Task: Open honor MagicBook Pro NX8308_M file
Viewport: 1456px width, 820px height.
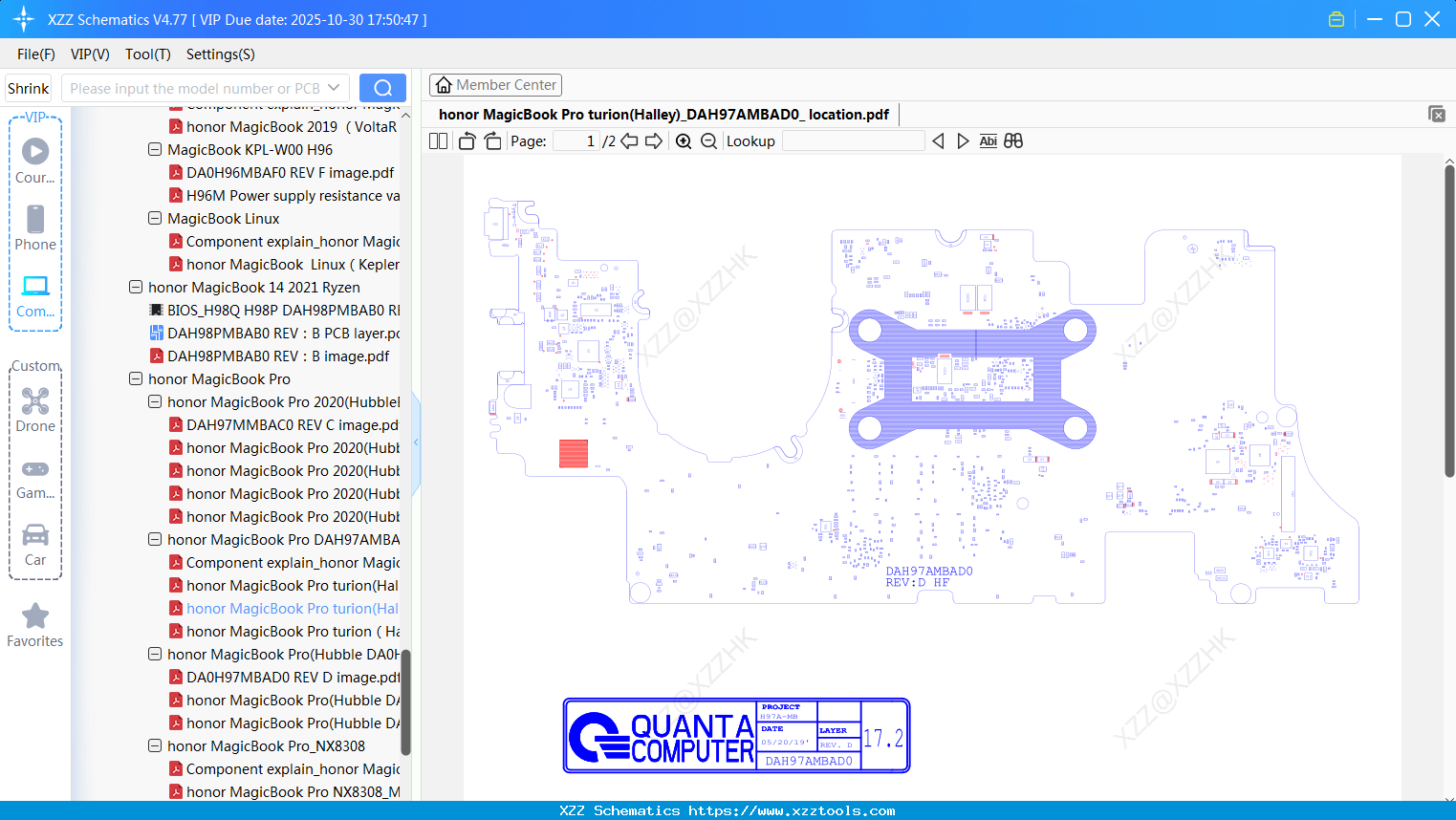Action: [284, 791]
